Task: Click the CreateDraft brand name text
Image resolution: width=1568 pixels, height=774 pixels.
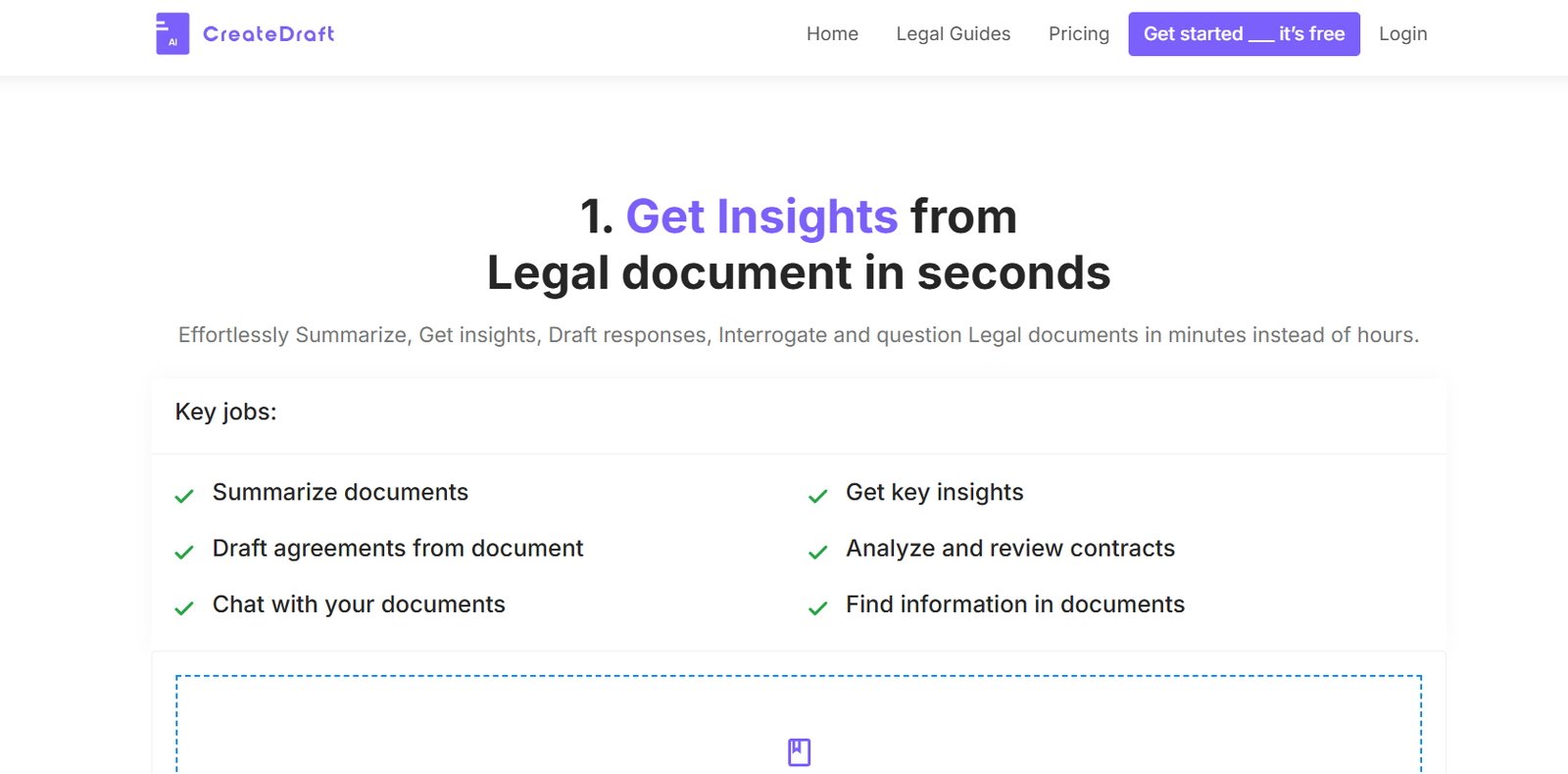Action: click(x=269, y=34)
